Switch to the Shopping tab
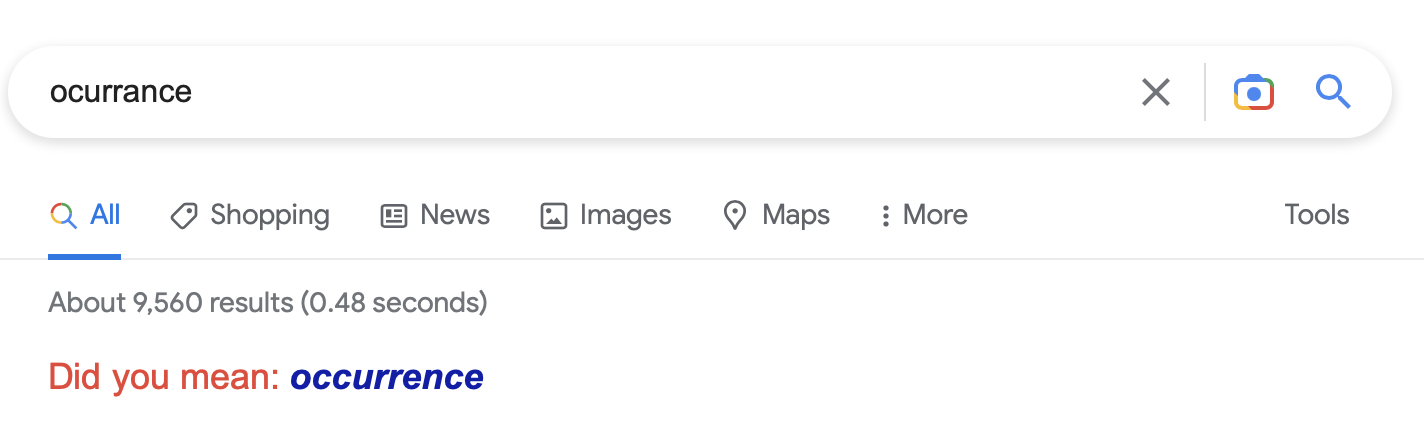The height and width of the screenshot is (434, 1424). pyautogui.click(x=270, y=215)
